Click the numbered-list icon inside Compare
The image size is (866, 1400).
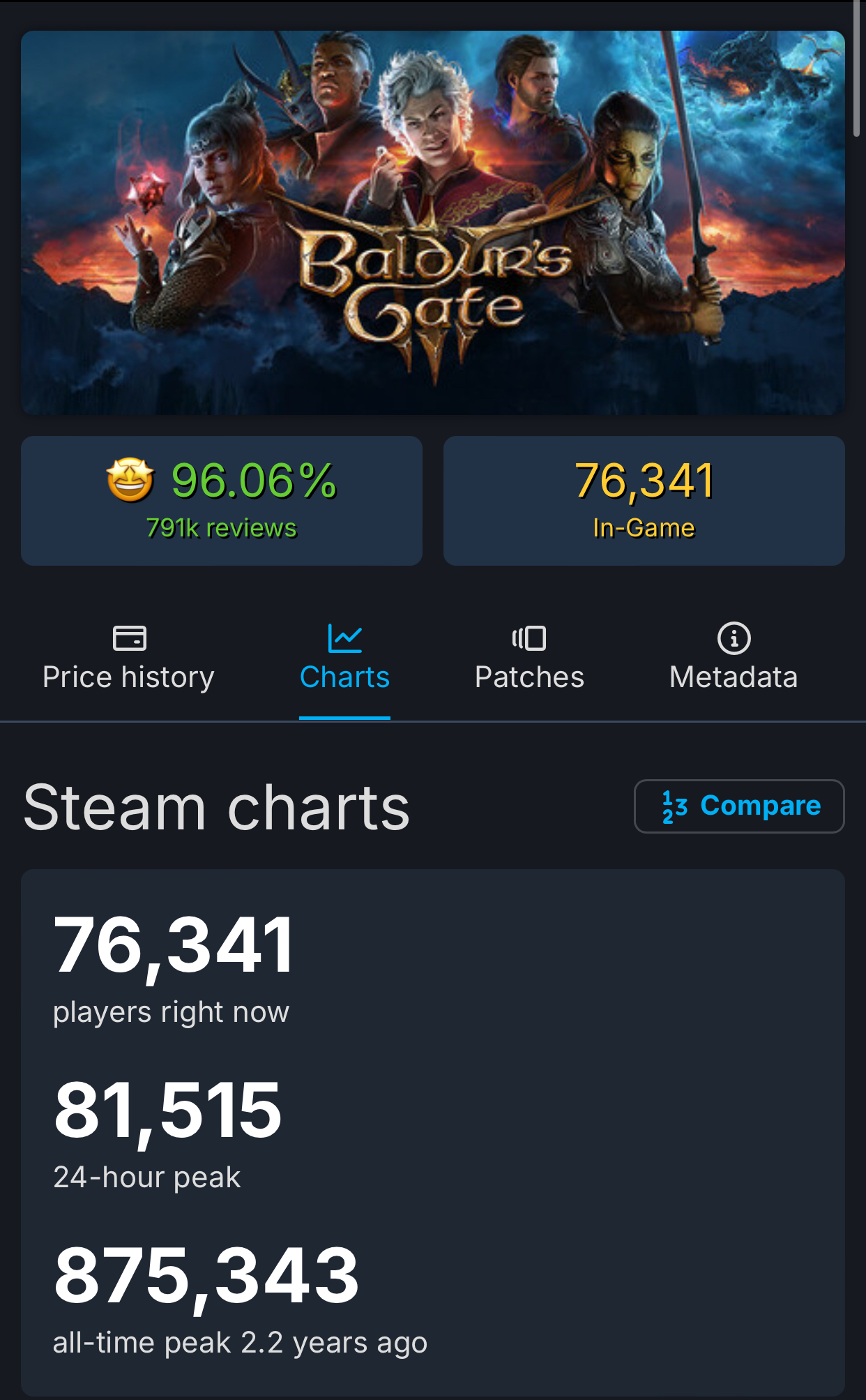tap(674, 806)
